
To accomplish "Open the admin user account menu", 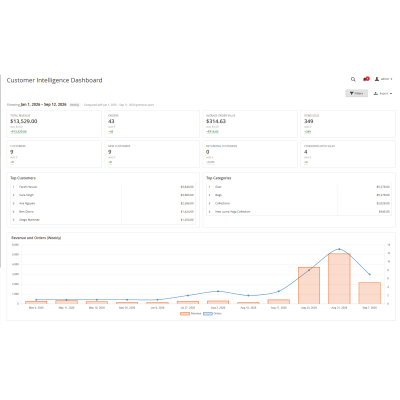I will (384, 79).
